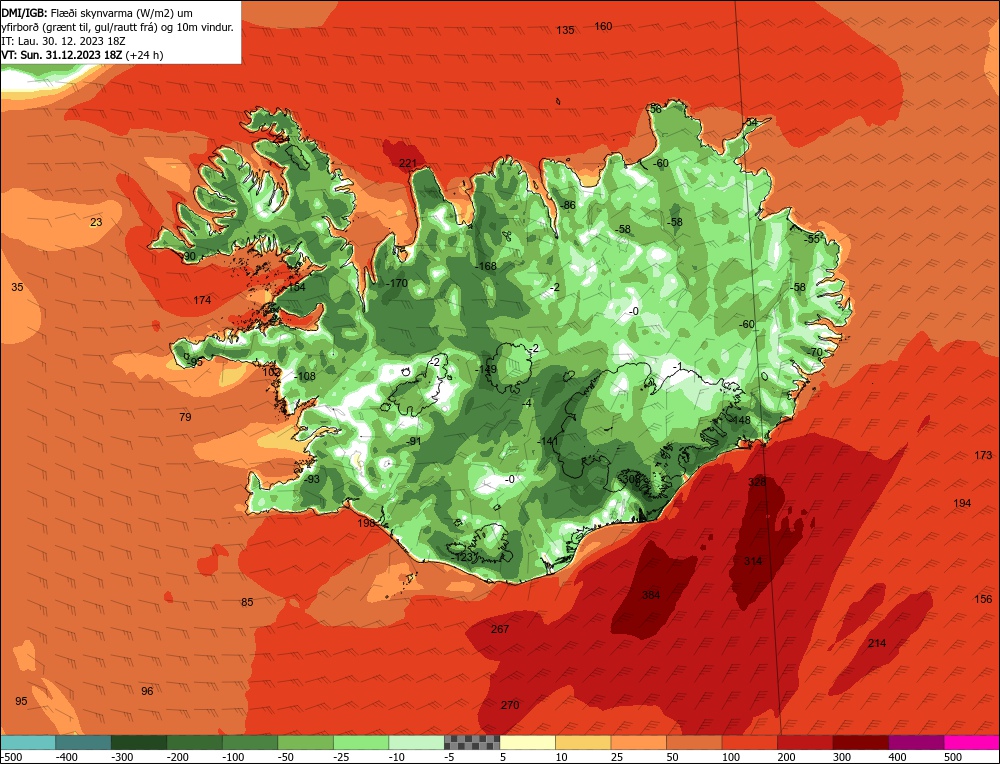Screen dimensions: 1000x764
Task: Select the value '328' off the southeast coast
Action: [757, 482]
